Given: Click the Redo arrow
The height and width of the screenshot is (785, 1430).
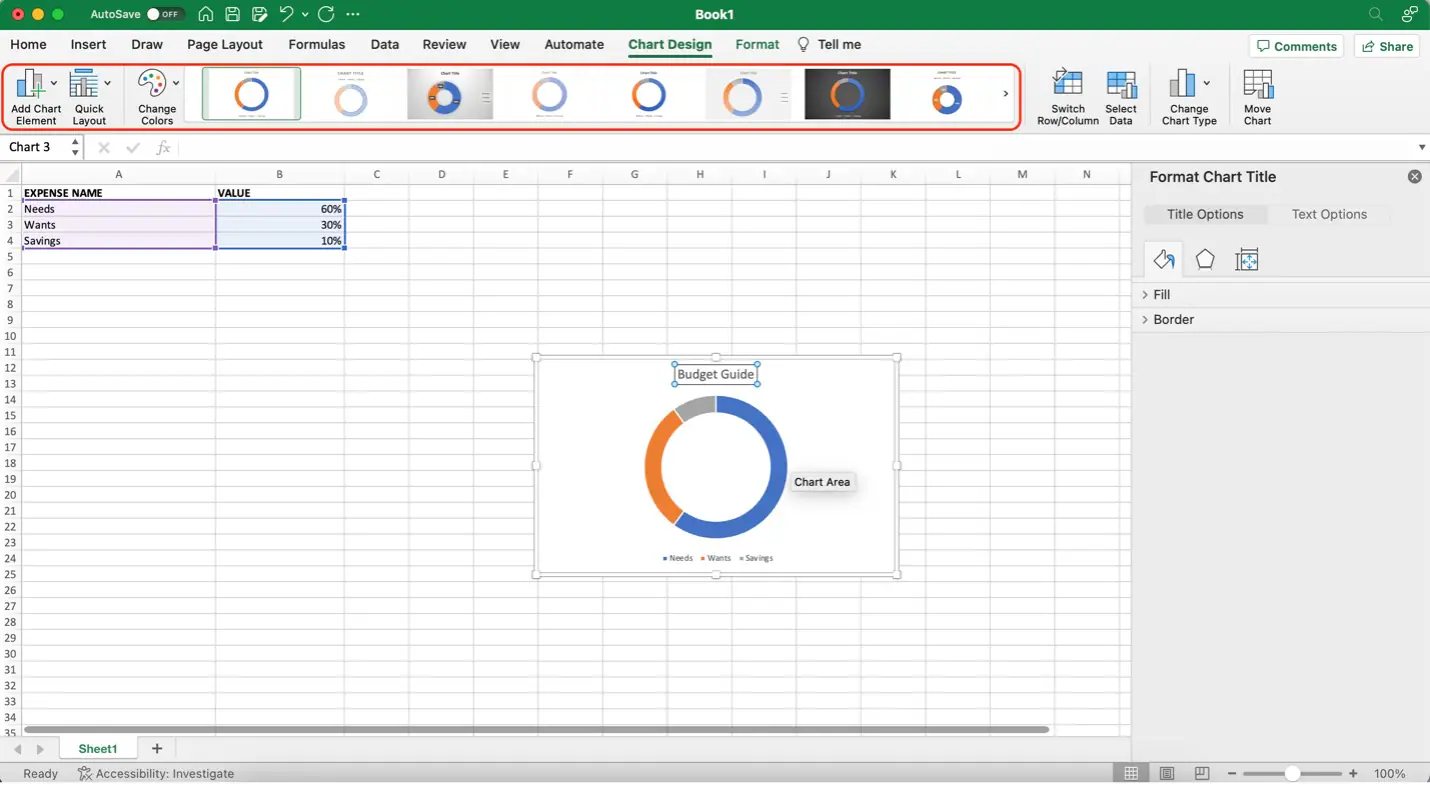Looking at the screenshot, I should [326, 14].
